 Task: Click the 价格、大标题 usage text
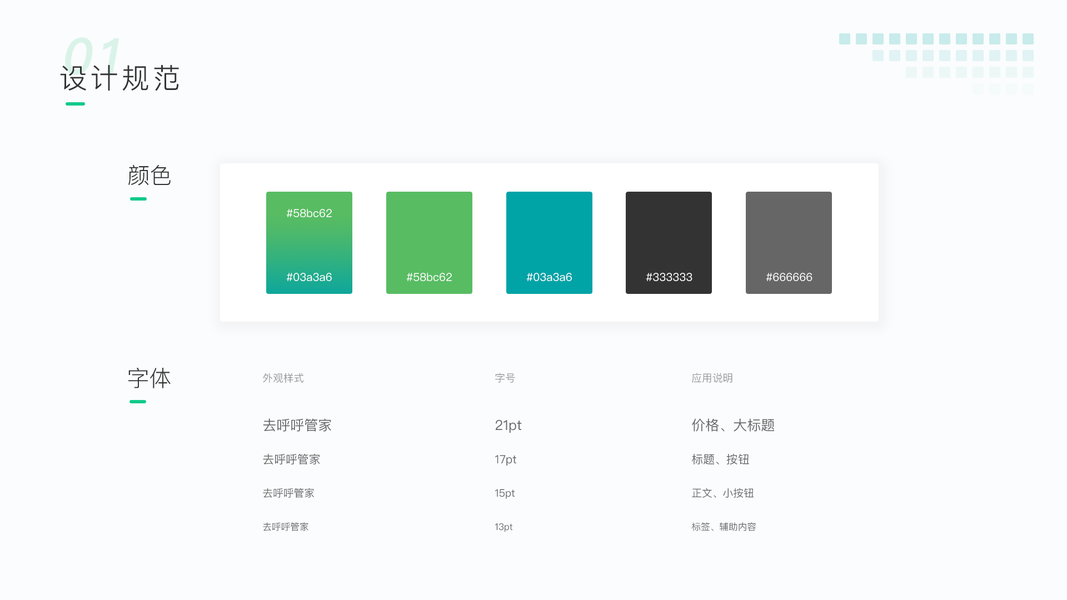pyautogui.click(x=733, y=425)
